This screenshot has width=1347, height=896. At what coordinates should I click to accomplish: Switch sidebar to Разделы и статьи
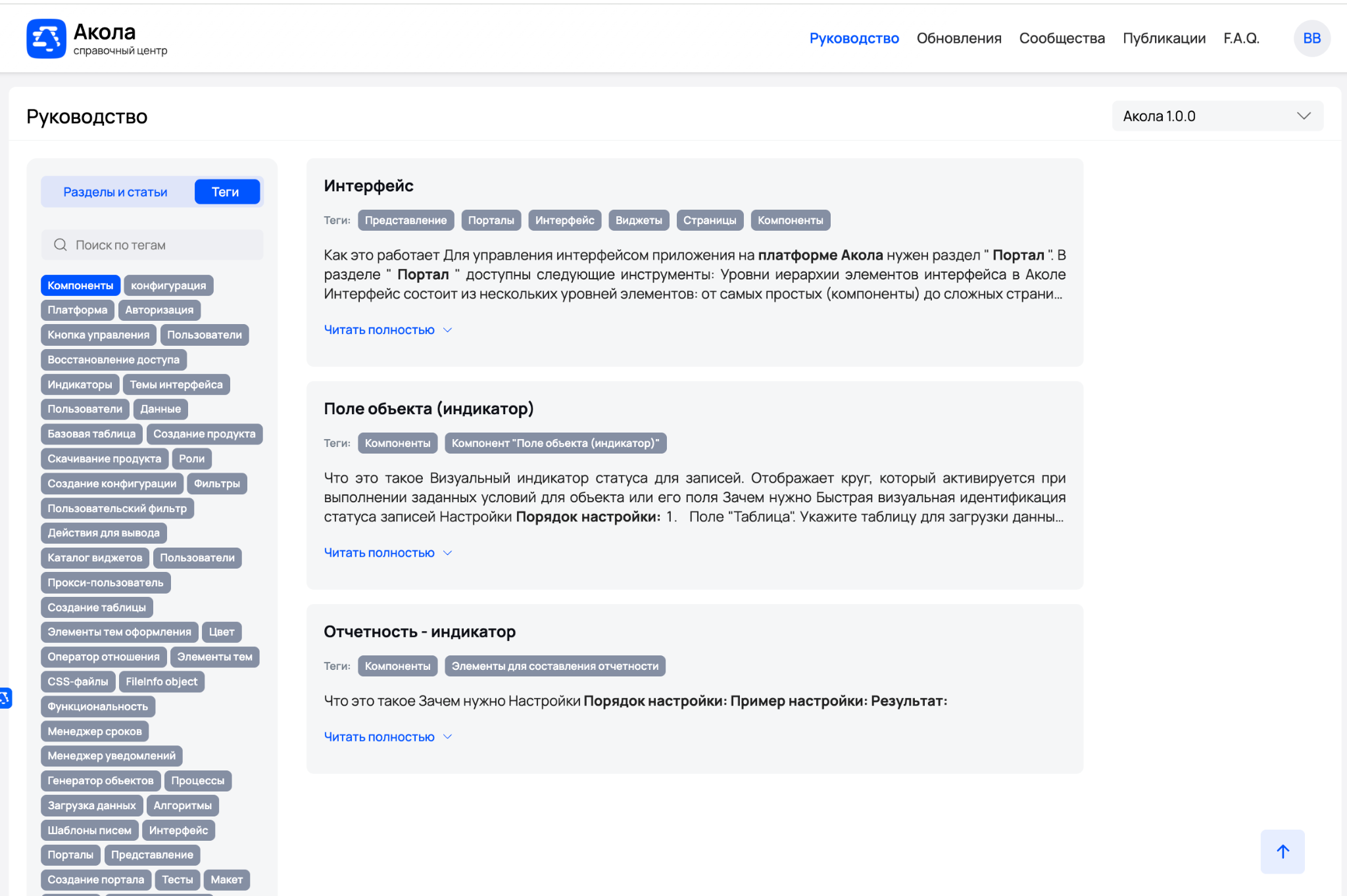tap(115, 192)
